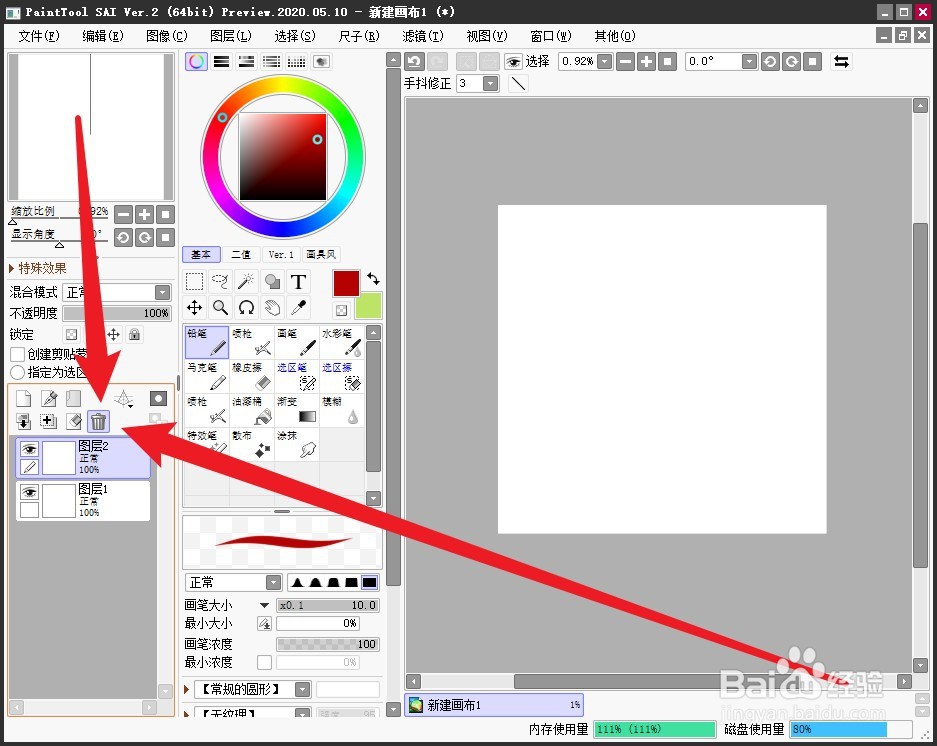
Task: Choose the 模糊 blur tool
Action: 342,410
